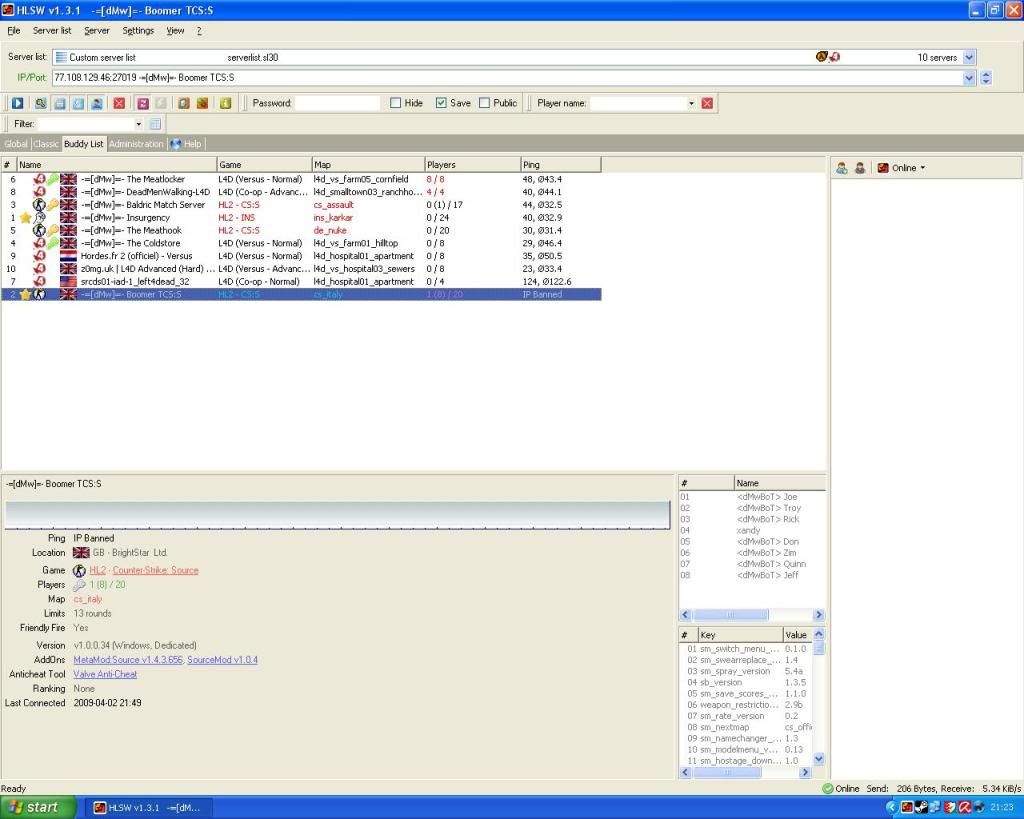Click the red X icon in server toolbar
Viewport: 1024px width, 819px height.
pos(119,103)
